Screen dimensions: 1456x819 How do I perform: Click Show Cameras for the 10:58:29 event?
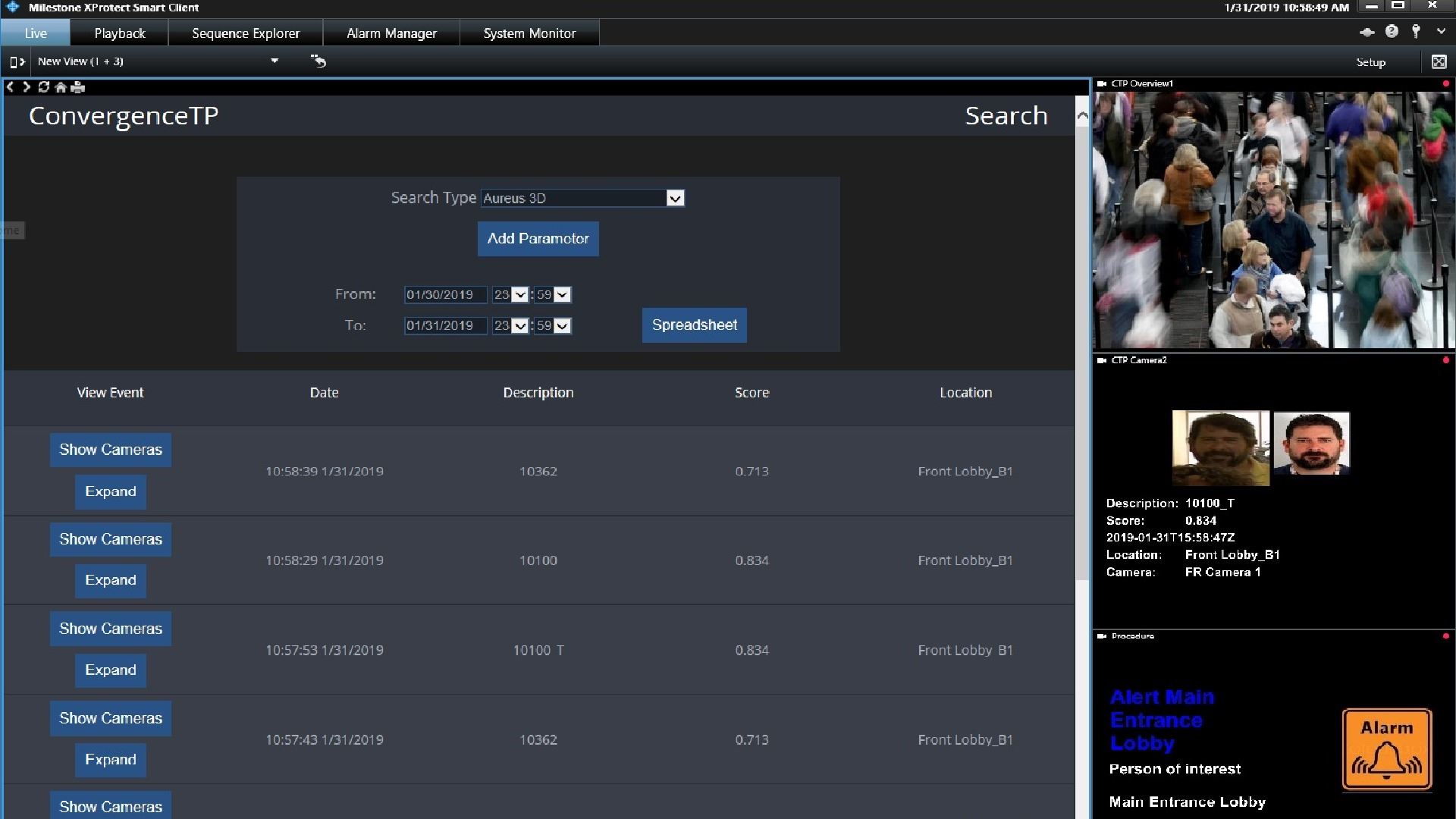[x=111, y=540]
